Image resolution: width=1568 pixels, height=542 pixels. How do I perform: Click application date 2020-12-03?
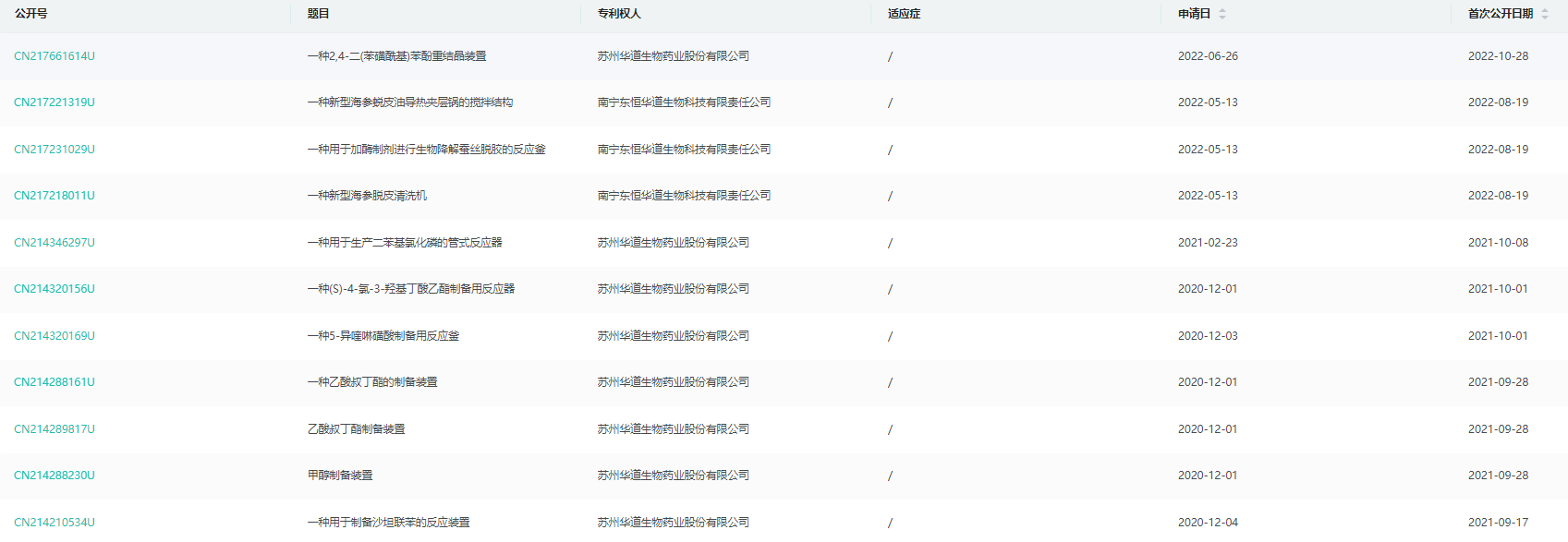[1208, 336]
